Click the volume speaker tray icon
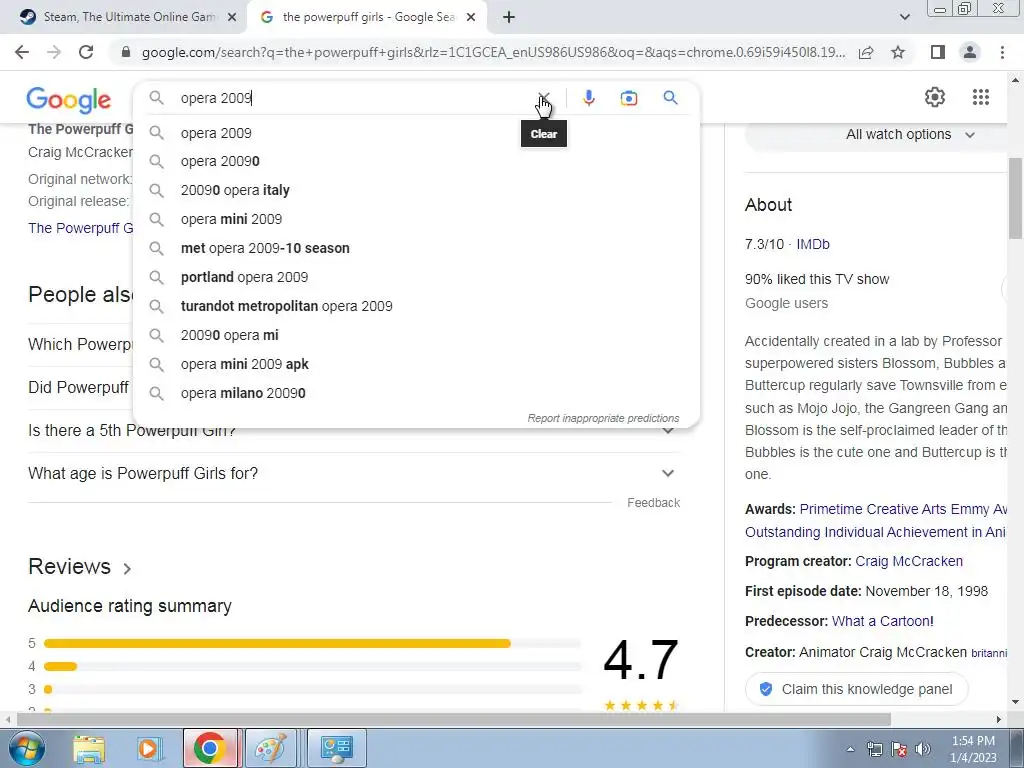1024x768 pixels. tap(923, 749)
